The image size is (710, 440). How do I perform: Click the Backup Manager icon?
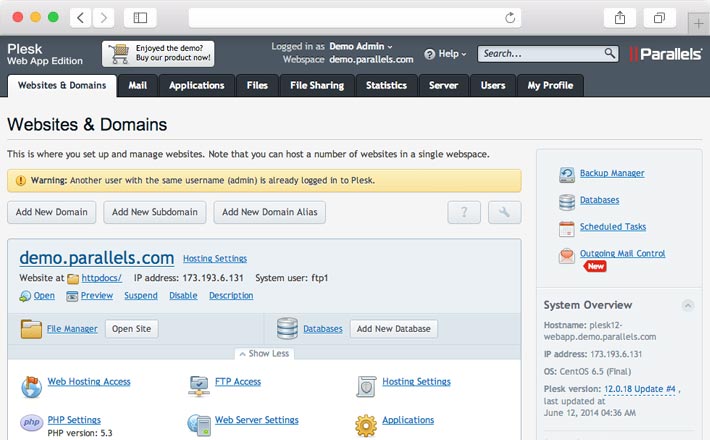click(x=566, y=175)
